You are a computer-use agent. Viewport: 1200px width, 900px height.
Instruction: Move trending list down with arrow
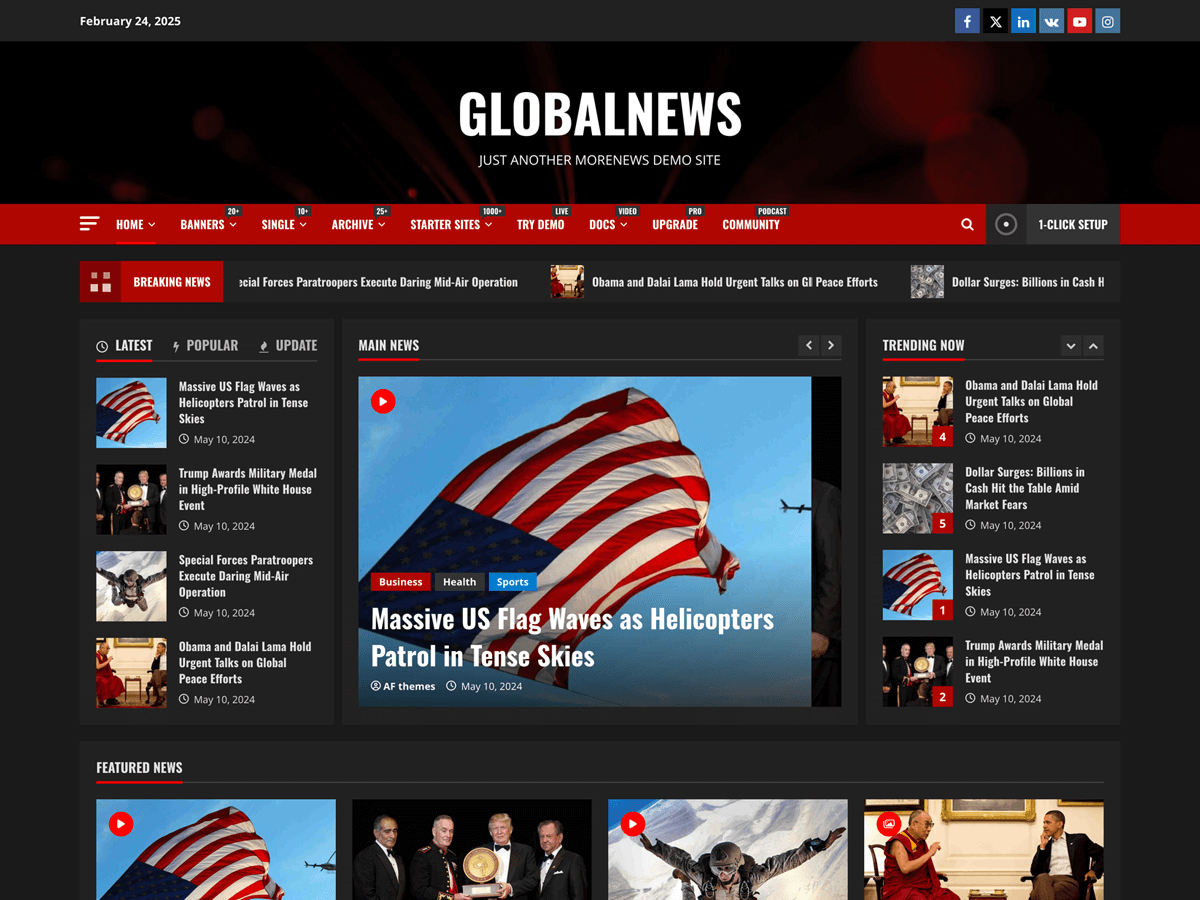point(1071,346)
